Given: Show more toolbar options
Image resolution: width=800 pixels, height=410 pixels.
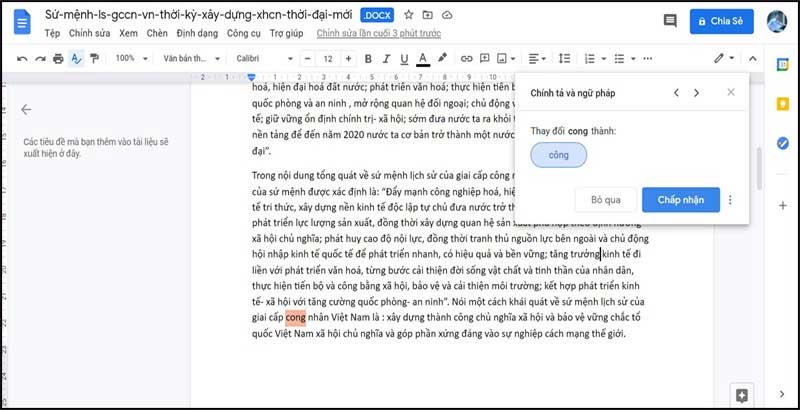Looking at the screenshot, I should tap(647, 59).
